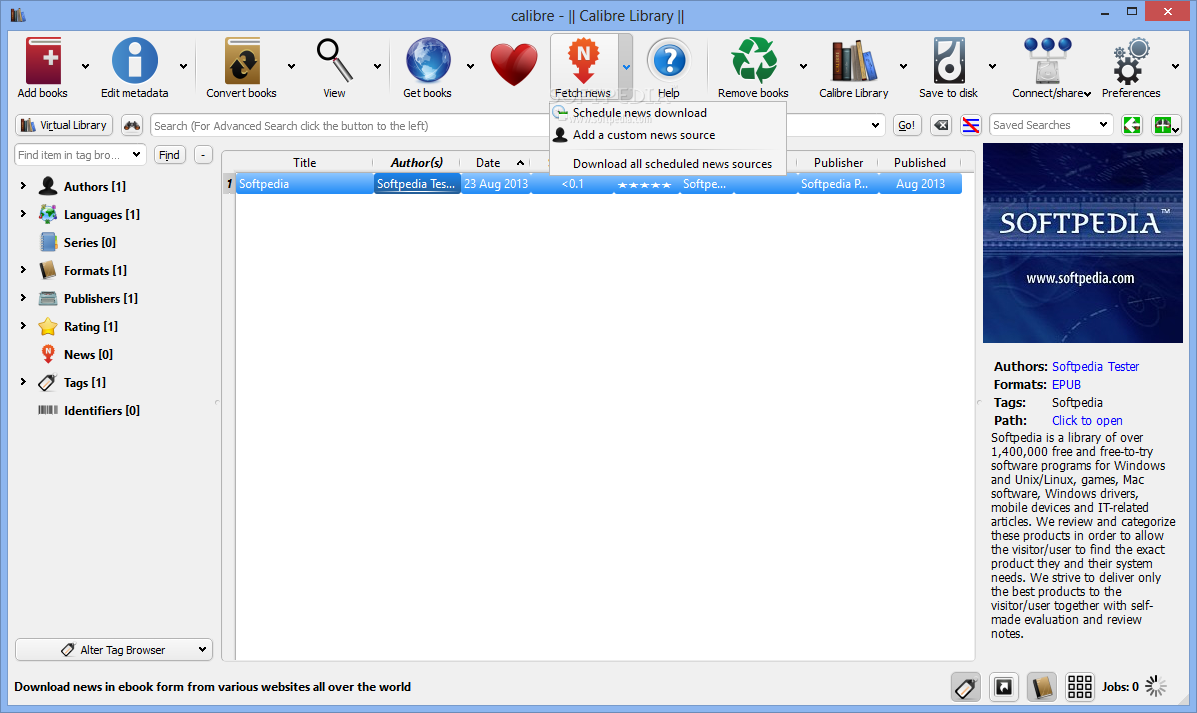The image size is (1197, 713).
Task: Toggle the Cover Browser status bar icon
Action: [x=1004, y=687]
